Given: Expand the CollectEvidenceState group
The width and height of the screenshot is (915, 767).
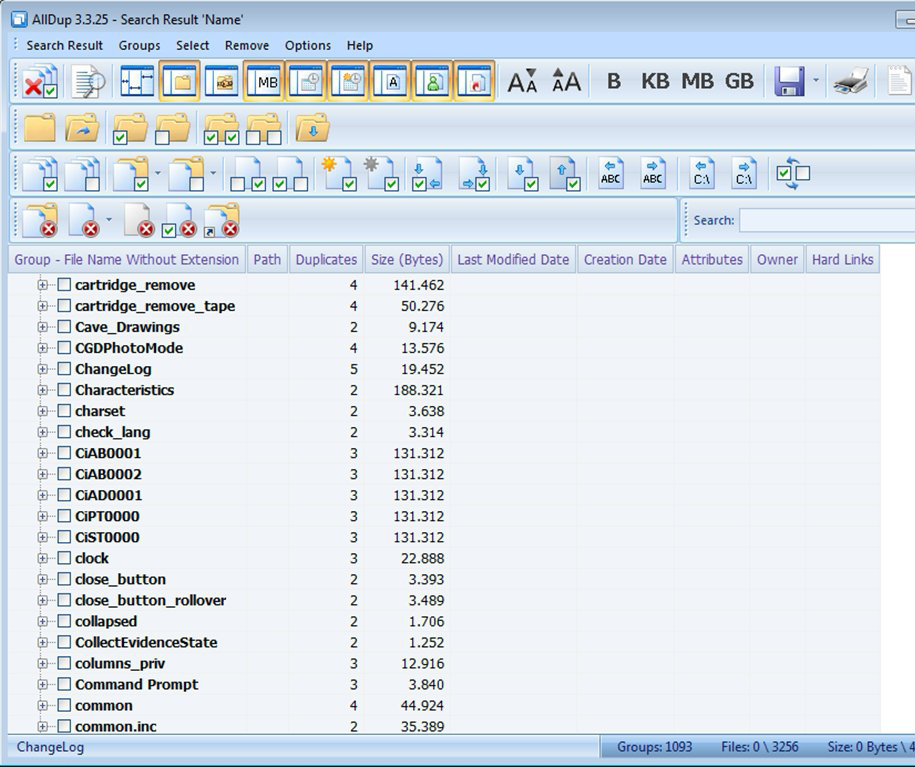Looking at the screenshot, I should pos(43,642).
